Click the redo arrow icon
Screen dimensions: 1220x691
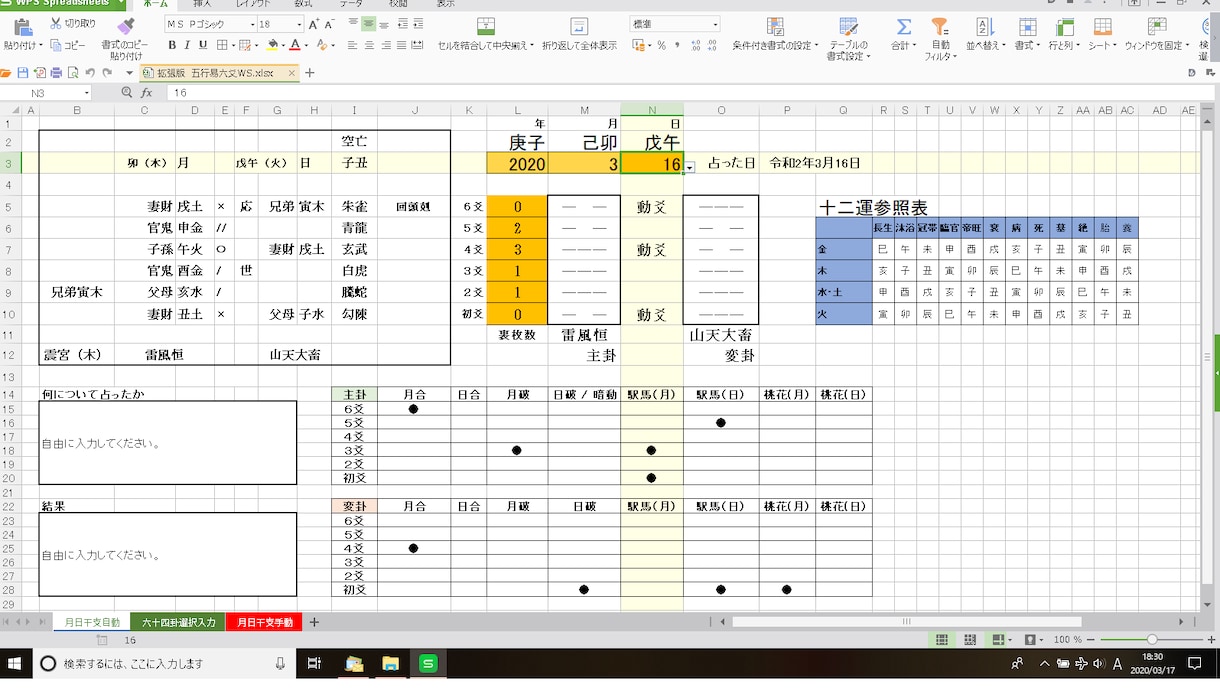point(107,73)
